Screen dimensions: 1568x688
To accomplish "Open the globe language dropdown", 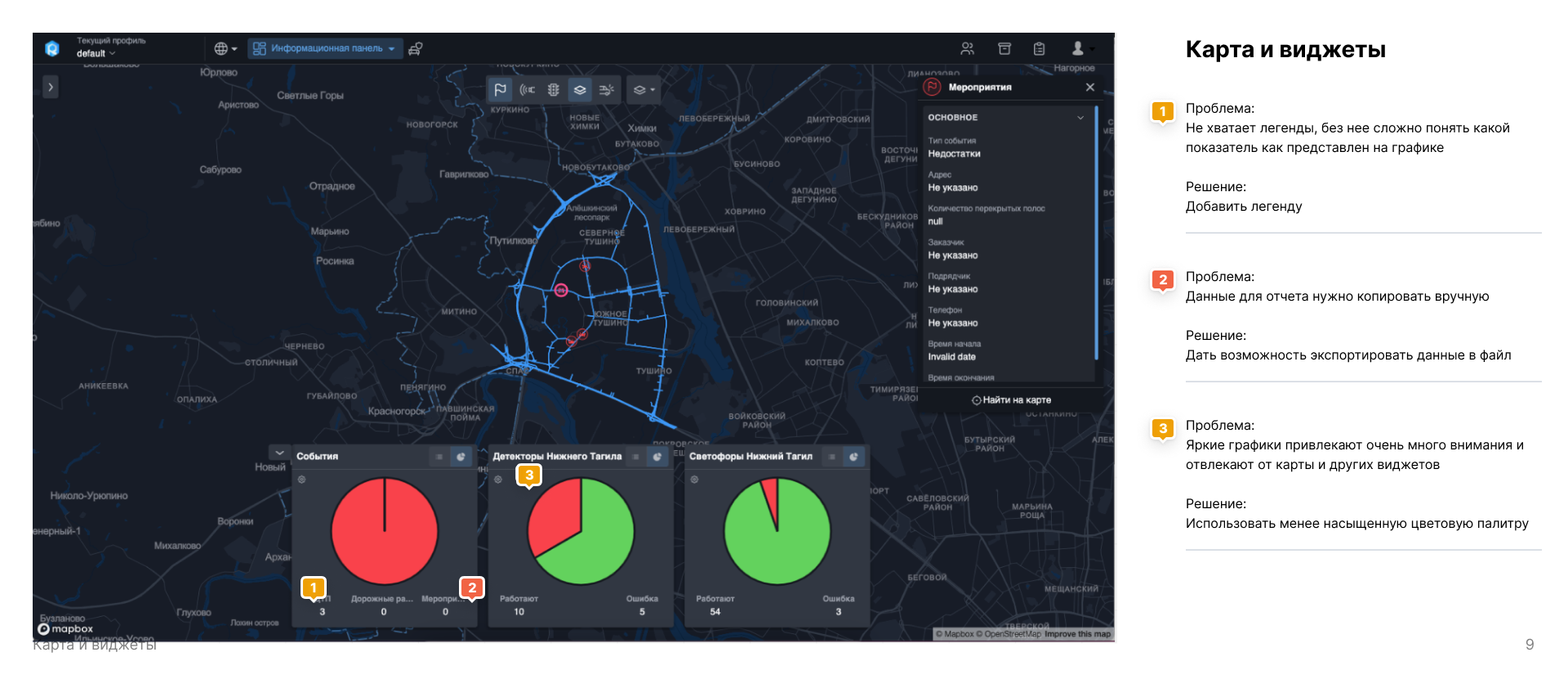I will [225, 49].
